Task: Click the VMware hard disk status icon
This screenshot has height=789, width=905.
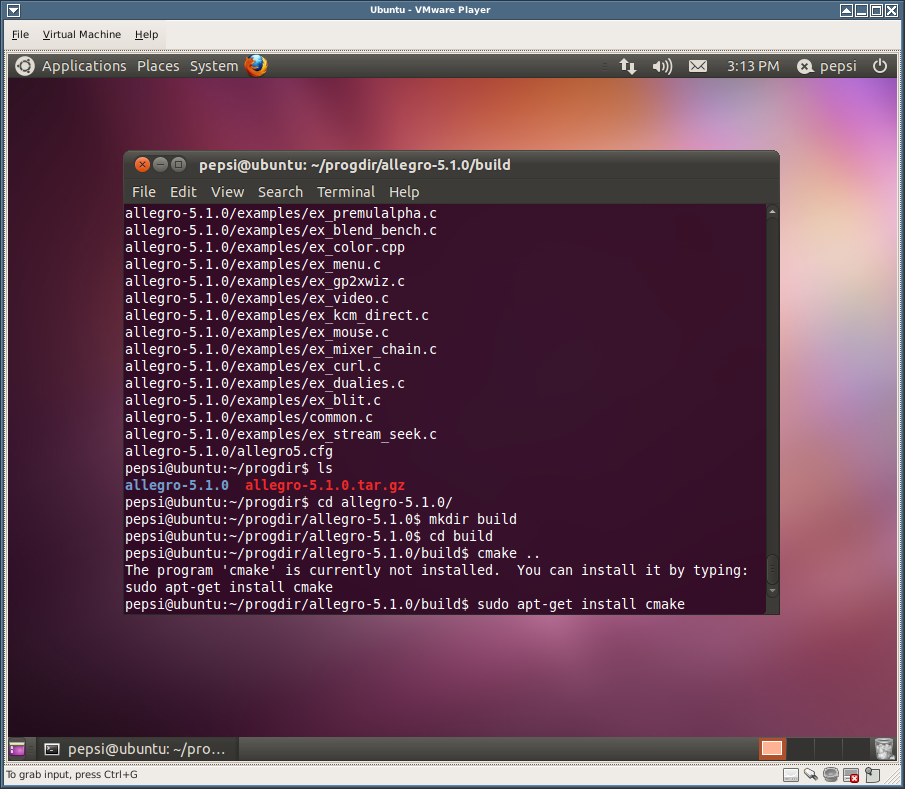Action: point(791,775)
